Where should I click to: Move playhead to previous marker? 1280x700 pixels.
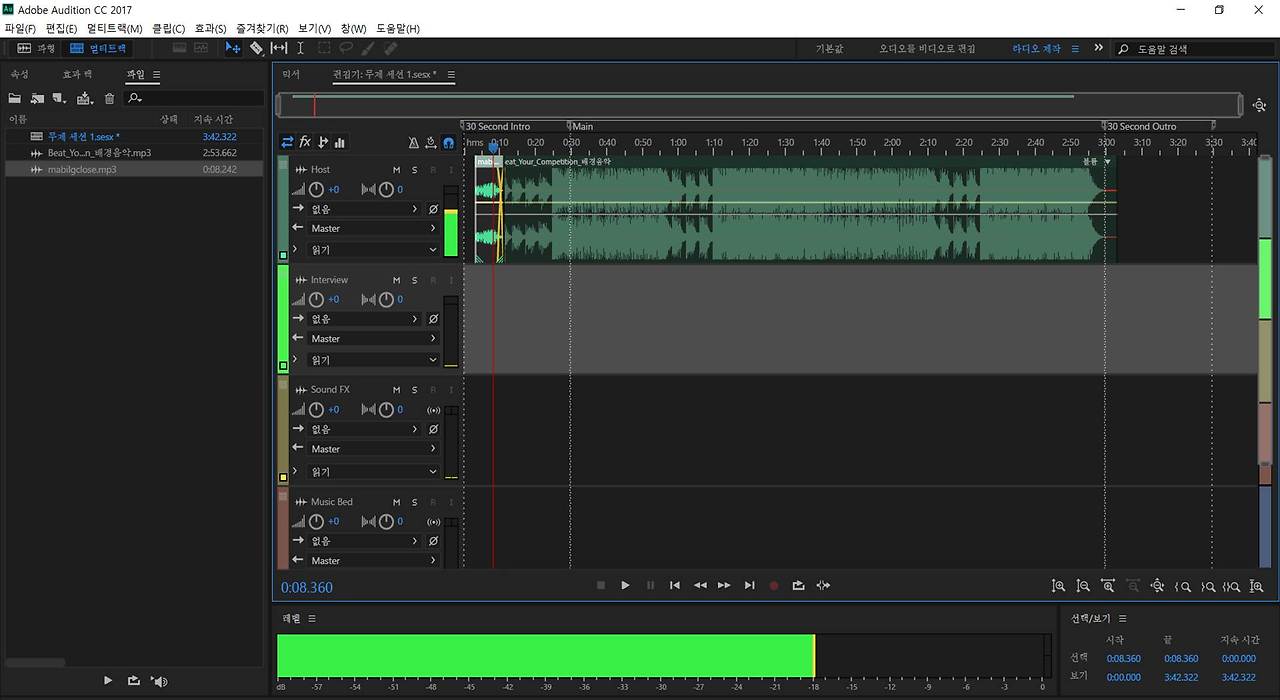675,585
